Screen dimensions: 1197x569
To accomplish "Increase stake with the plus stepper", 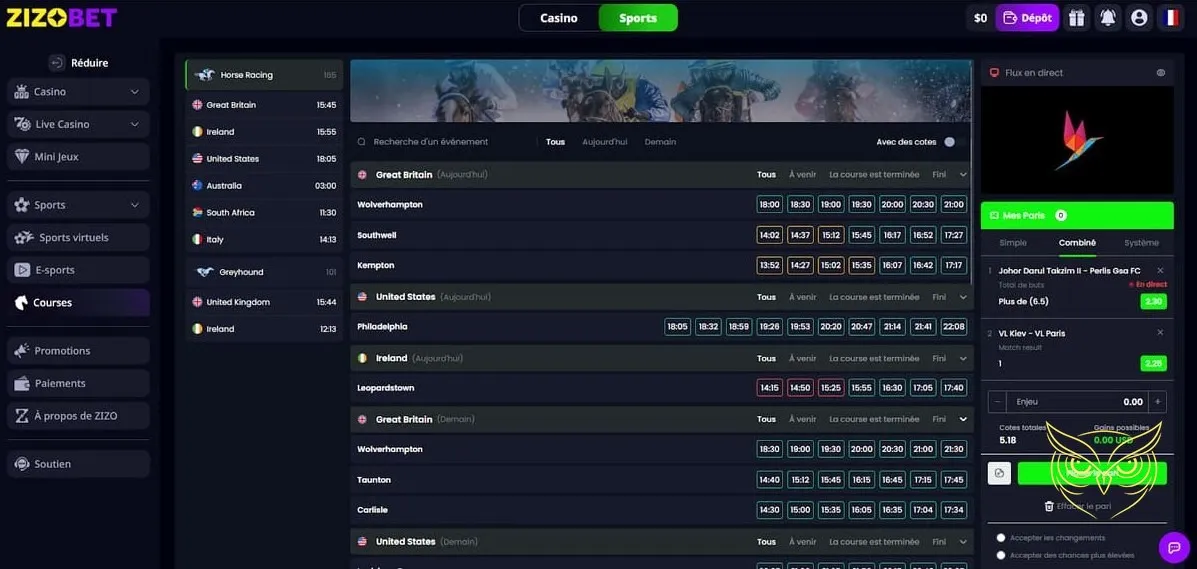I will point(1158,402).
